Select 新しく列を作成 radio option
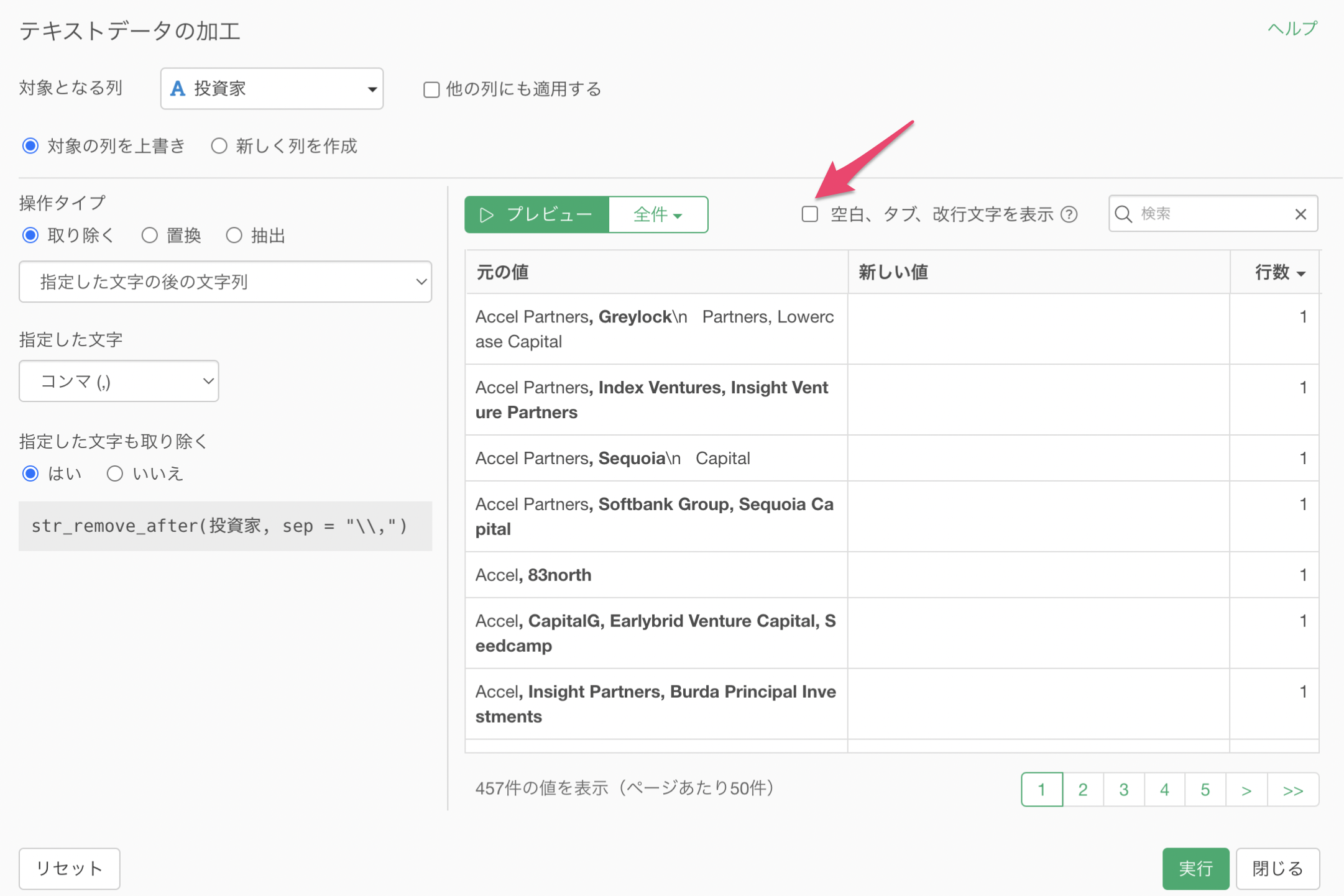 coord(219,146)
